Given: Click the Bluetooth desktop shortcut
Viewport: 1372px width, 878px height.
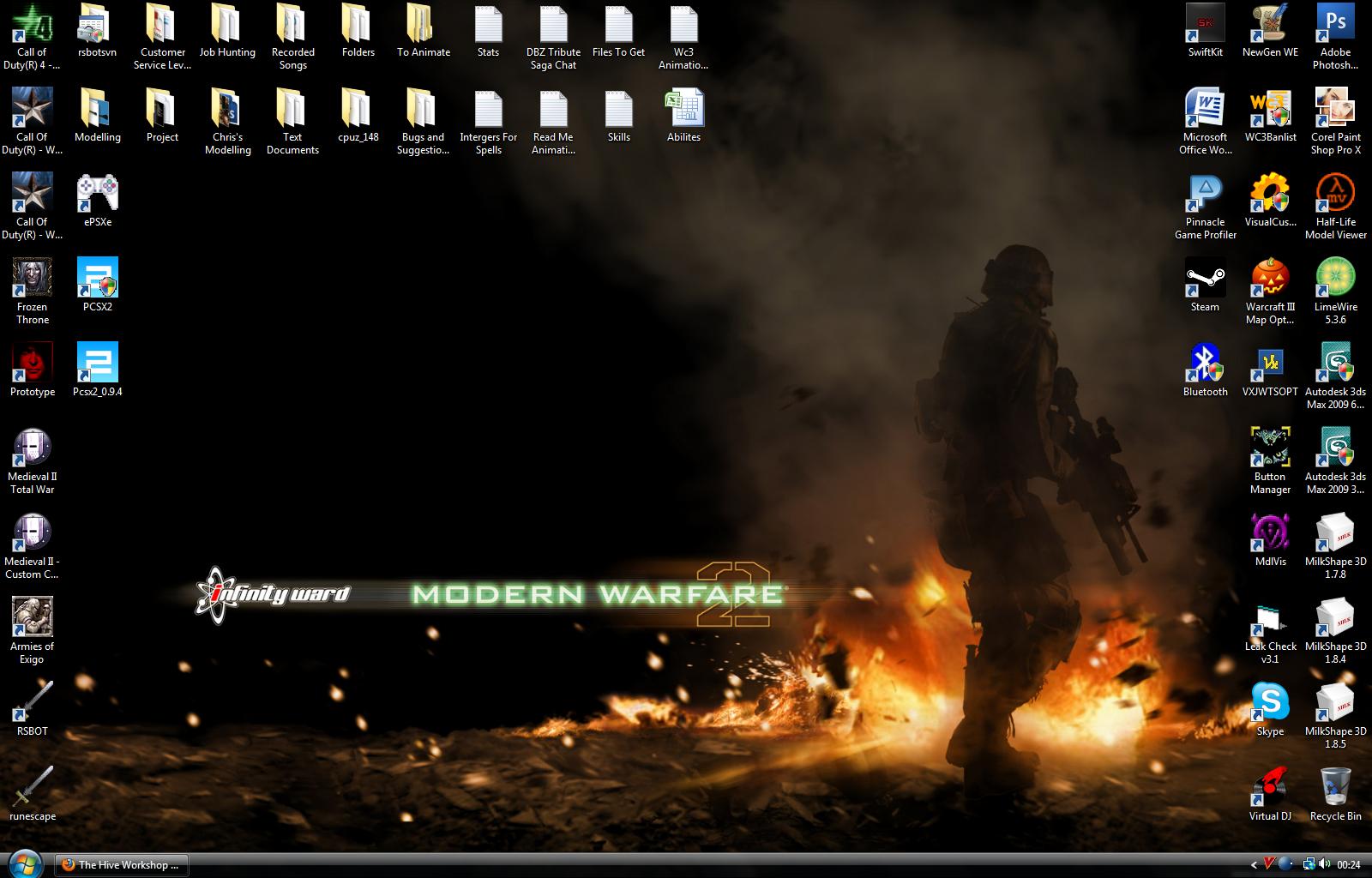Looking at the screenshot, I should 1205,371.
